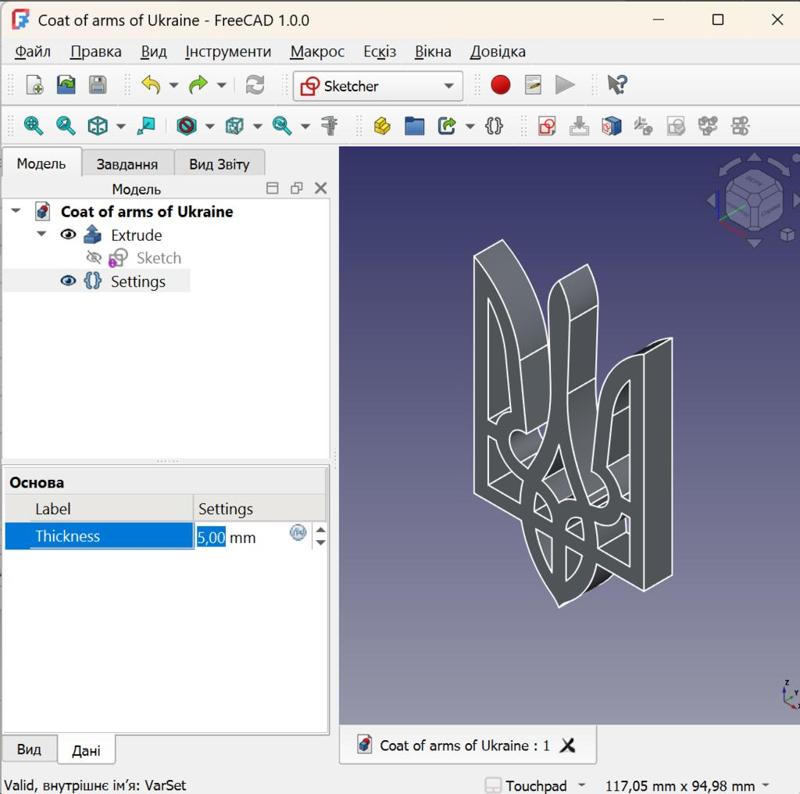Viewport: 800px width, 794px height.
Task: Run the macro with the play icon
Action: pyautogui.click(x=565, y=85)
